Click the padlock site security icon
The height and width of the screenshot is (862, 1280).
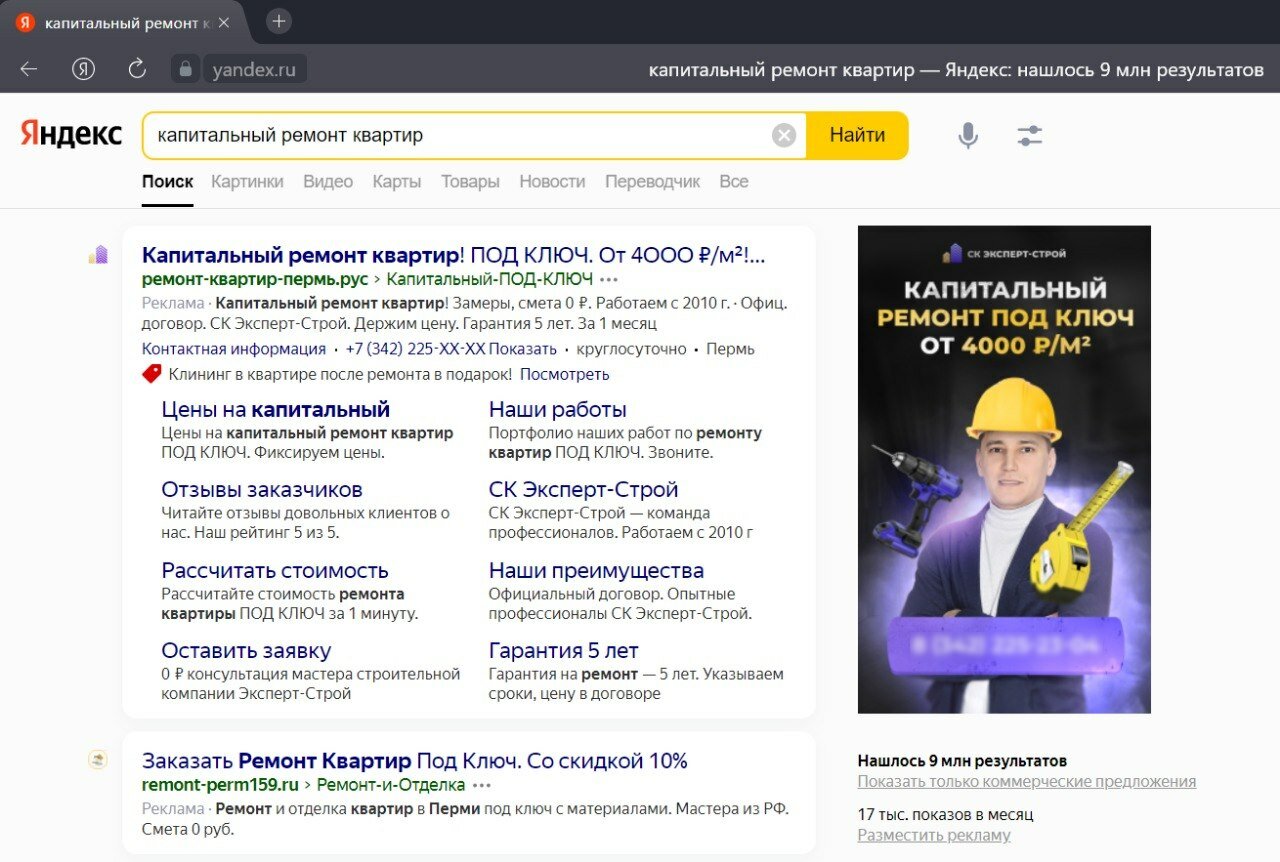tap(184, 69)
